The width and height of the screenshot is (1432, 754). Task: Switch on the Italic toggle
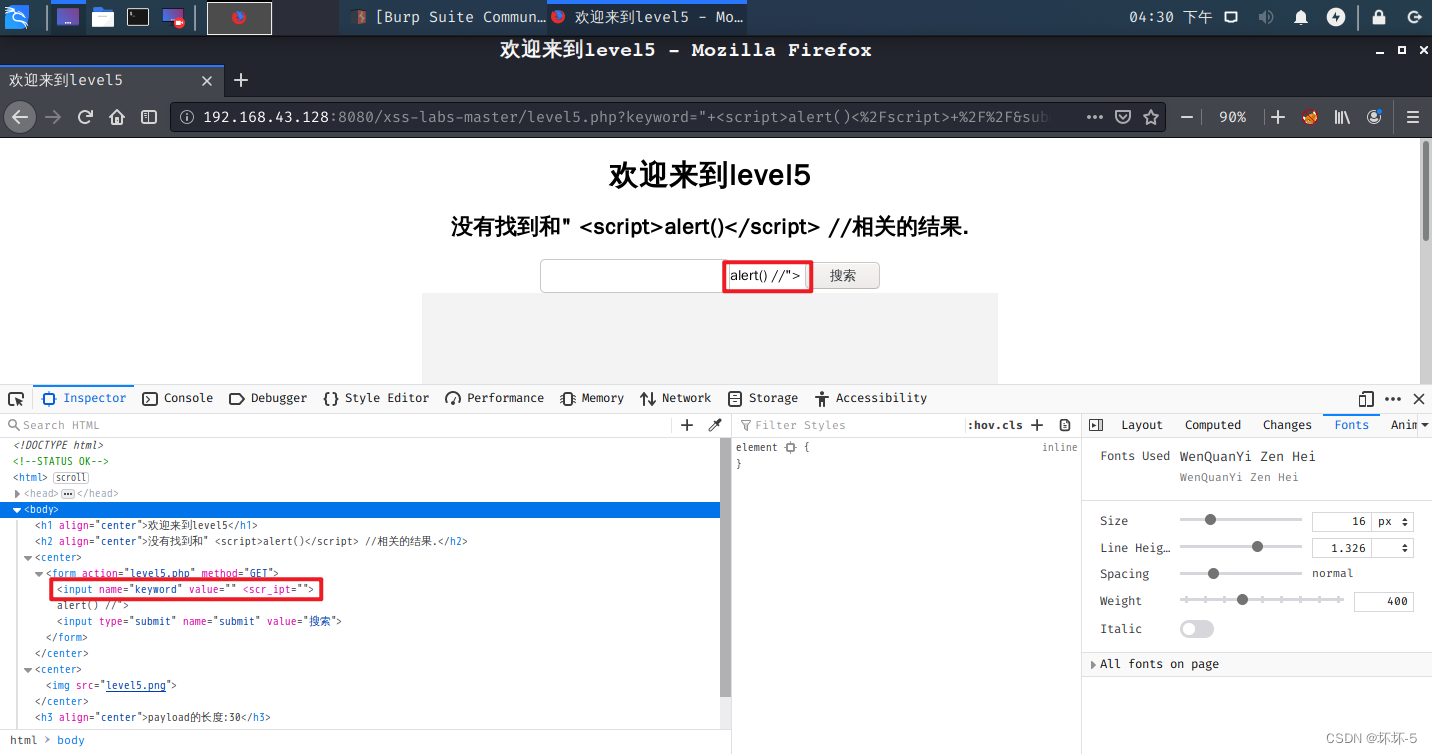coord(1197,629)
